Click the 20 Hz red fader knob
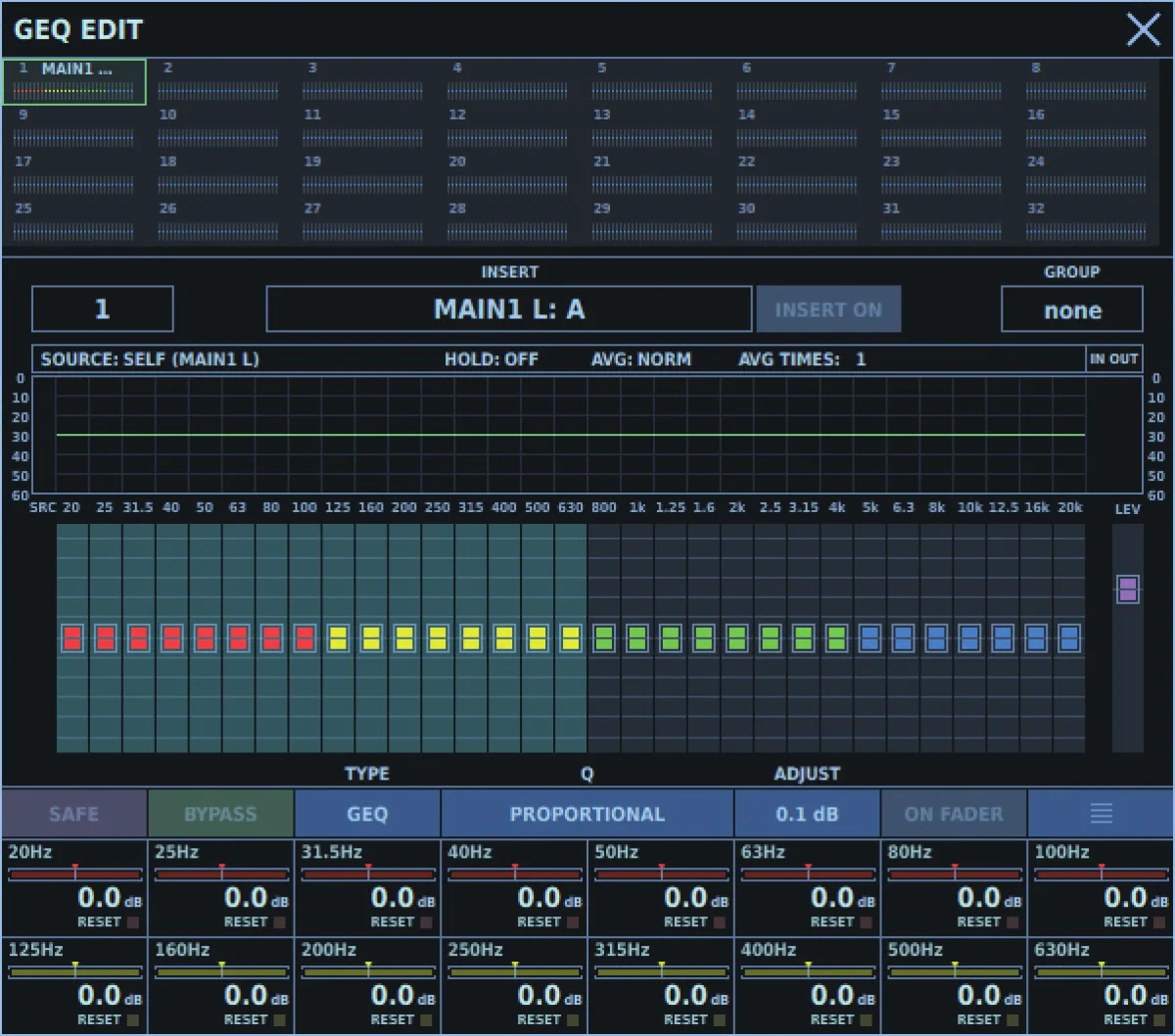This screenshot has height=1036, width=1175. click(x=72, y=638)
